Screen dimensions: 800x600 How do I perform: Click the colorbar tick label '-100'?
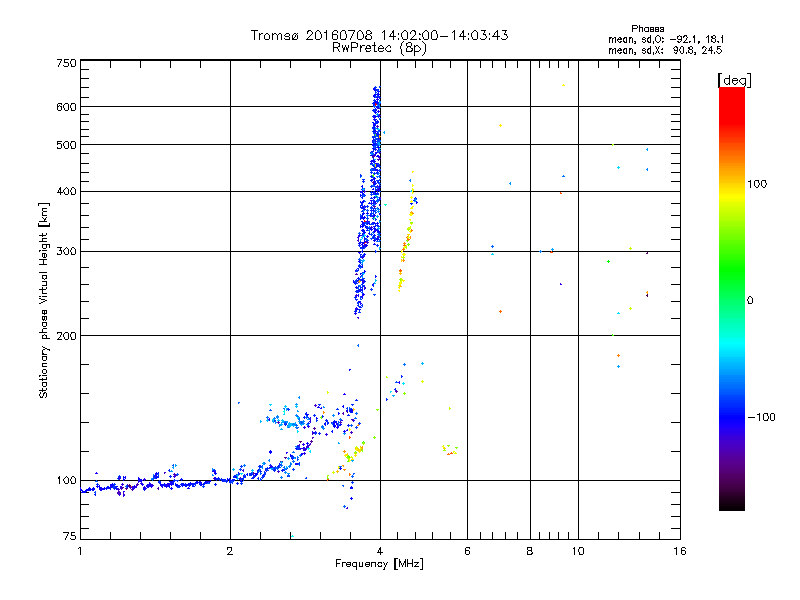[x=761, y=417]
